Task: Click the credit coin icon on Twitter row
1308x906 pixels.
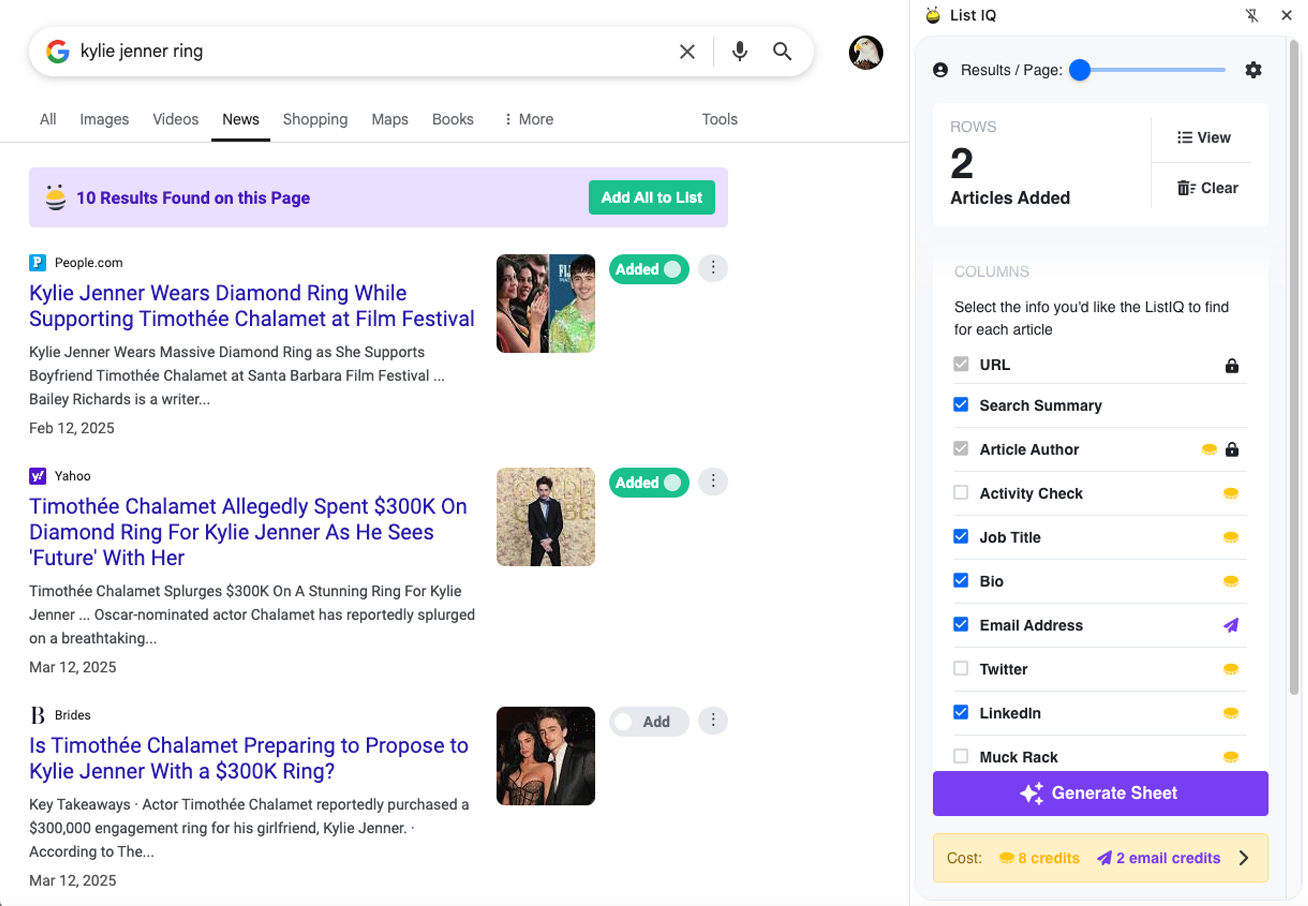Action: click(x=1232, y=670)
